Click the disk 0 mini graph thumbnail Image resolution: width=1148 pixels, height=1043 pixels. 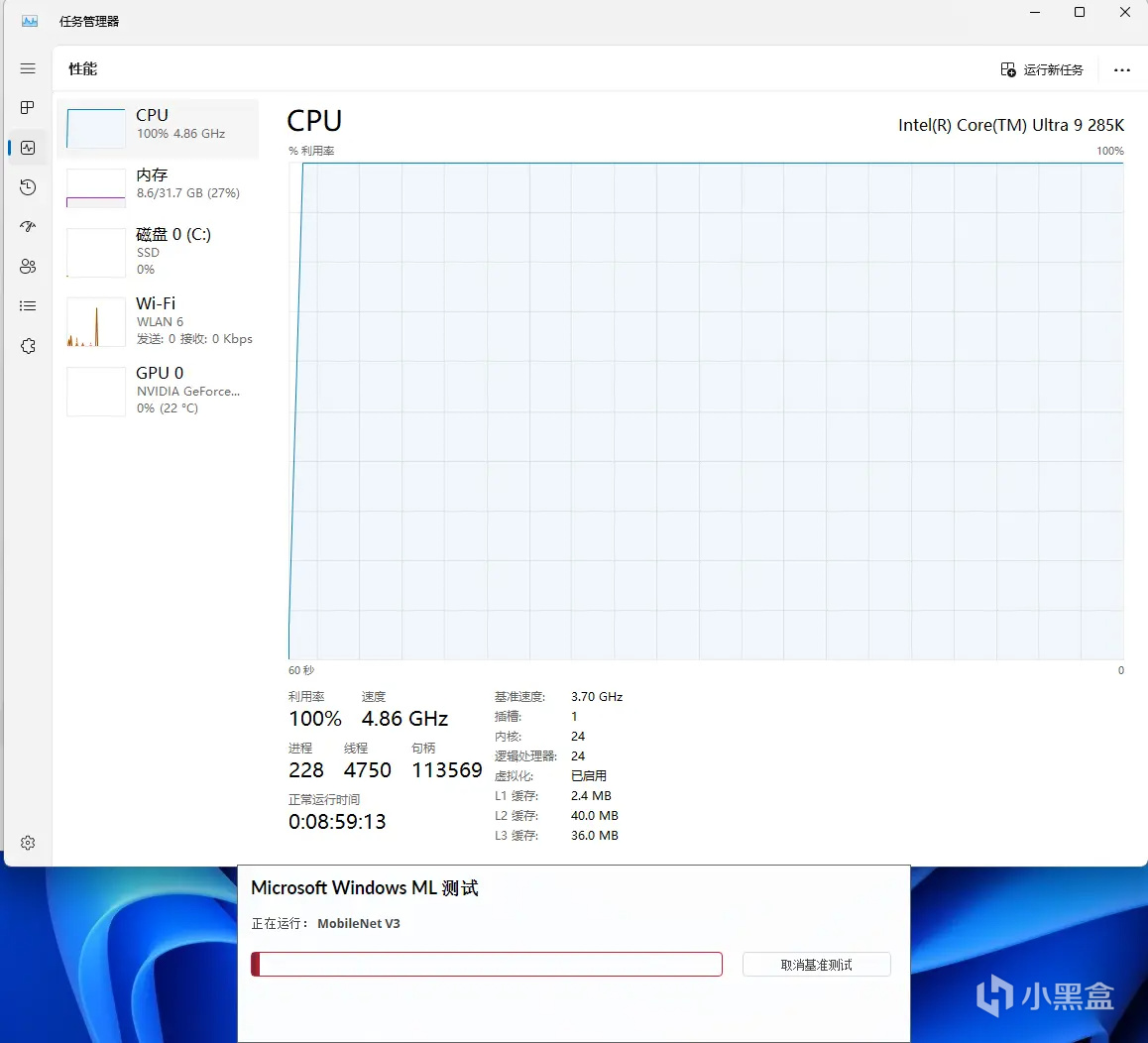(96, 253)
